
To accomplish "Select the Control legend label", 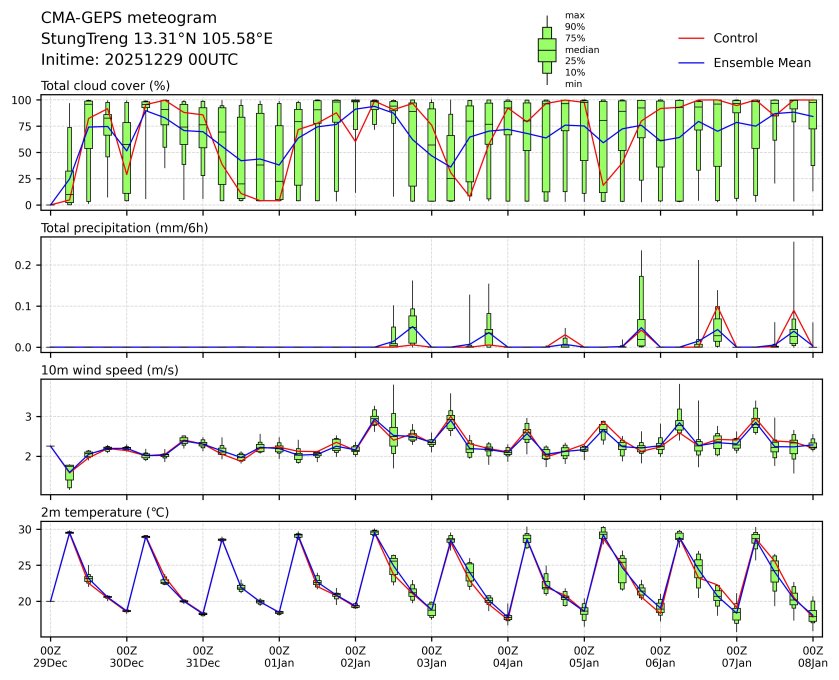I will point(735,38).
